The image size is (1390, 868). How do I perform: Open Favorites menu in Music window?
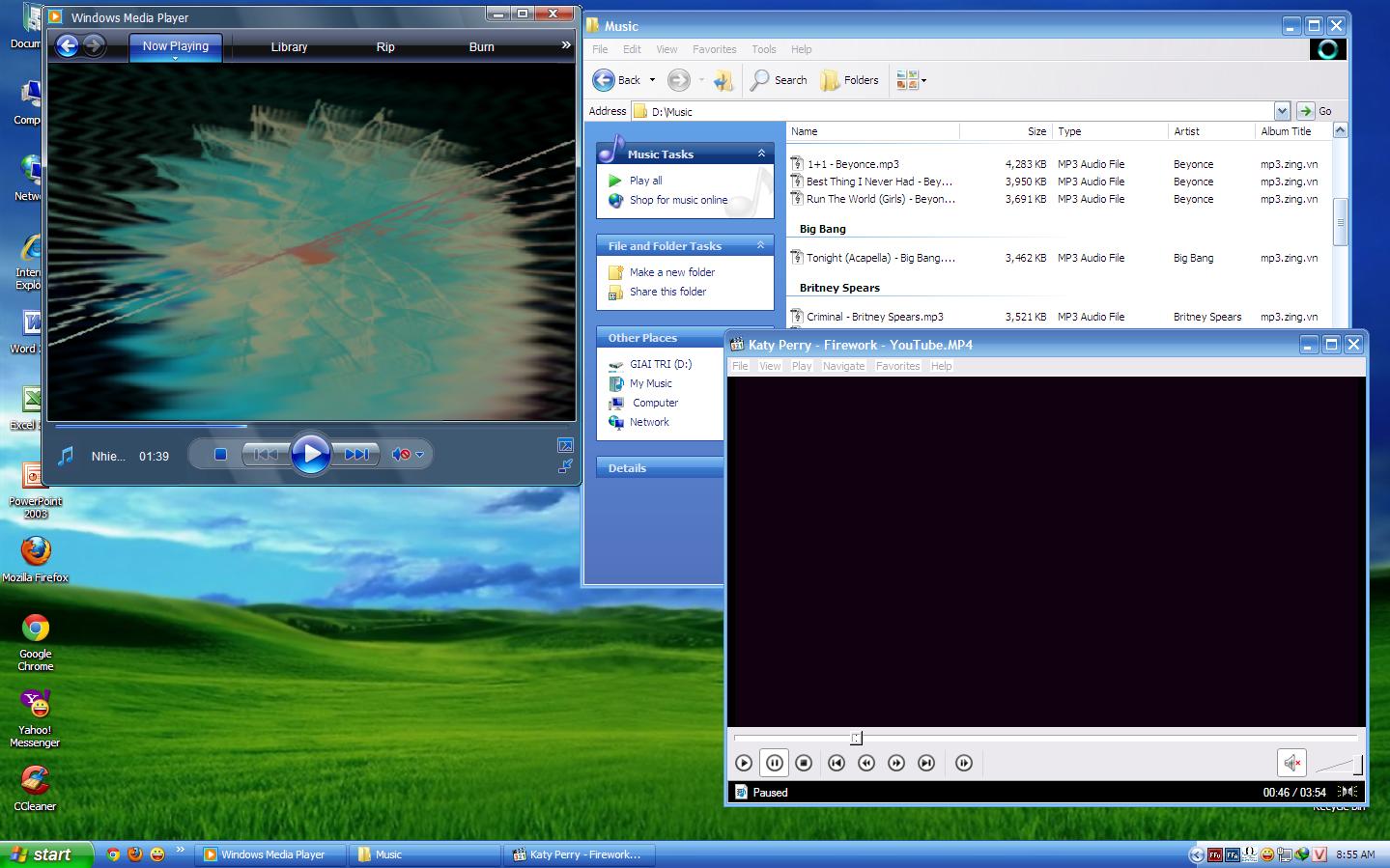[715, 49]
